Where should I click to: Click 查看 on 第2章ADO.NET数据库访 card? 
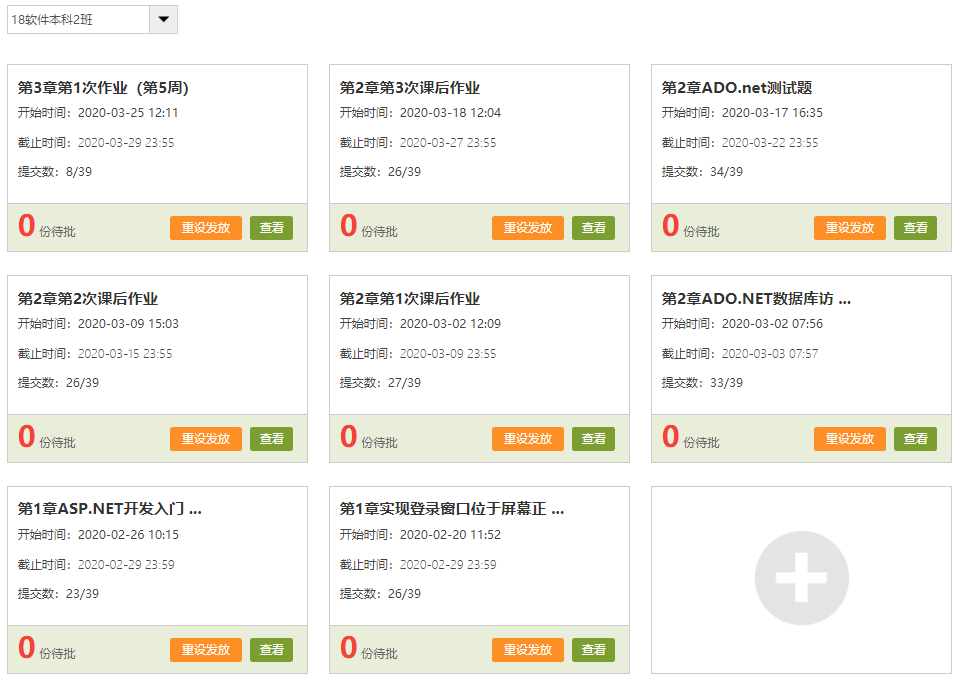915,439
